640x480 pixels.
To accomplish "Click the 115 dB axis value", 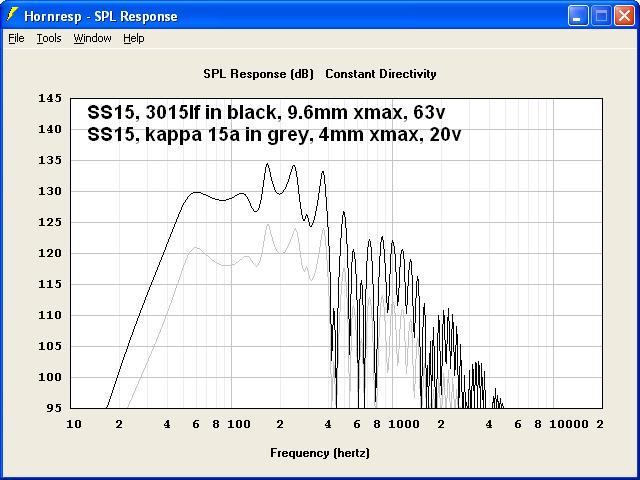I will pos(50,284).
